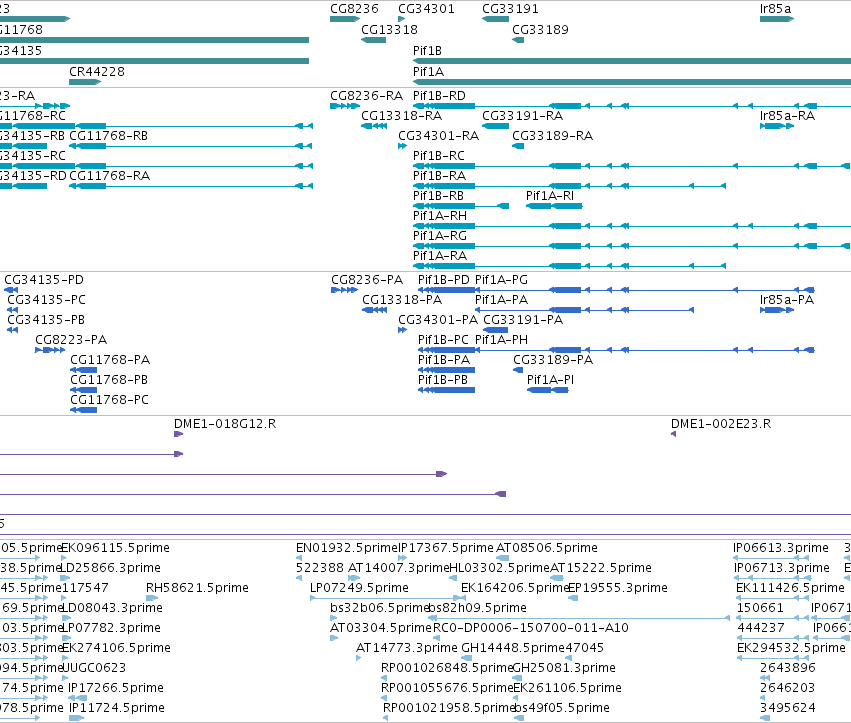Click the CG33191 gene label
This screenshot has height=723, width=851.
(510, 9)
